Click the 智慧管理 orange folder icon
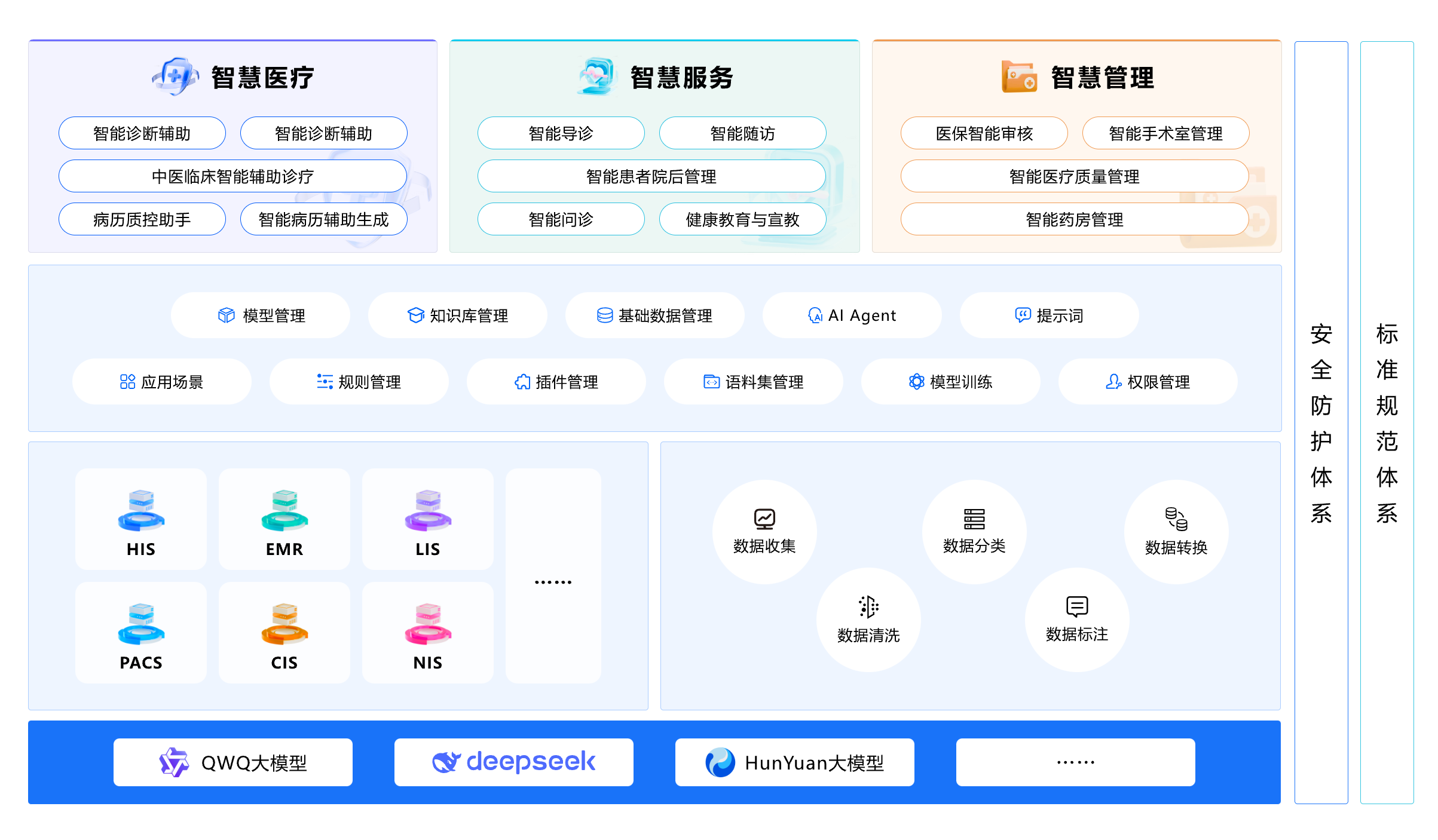 [1019, 76]
